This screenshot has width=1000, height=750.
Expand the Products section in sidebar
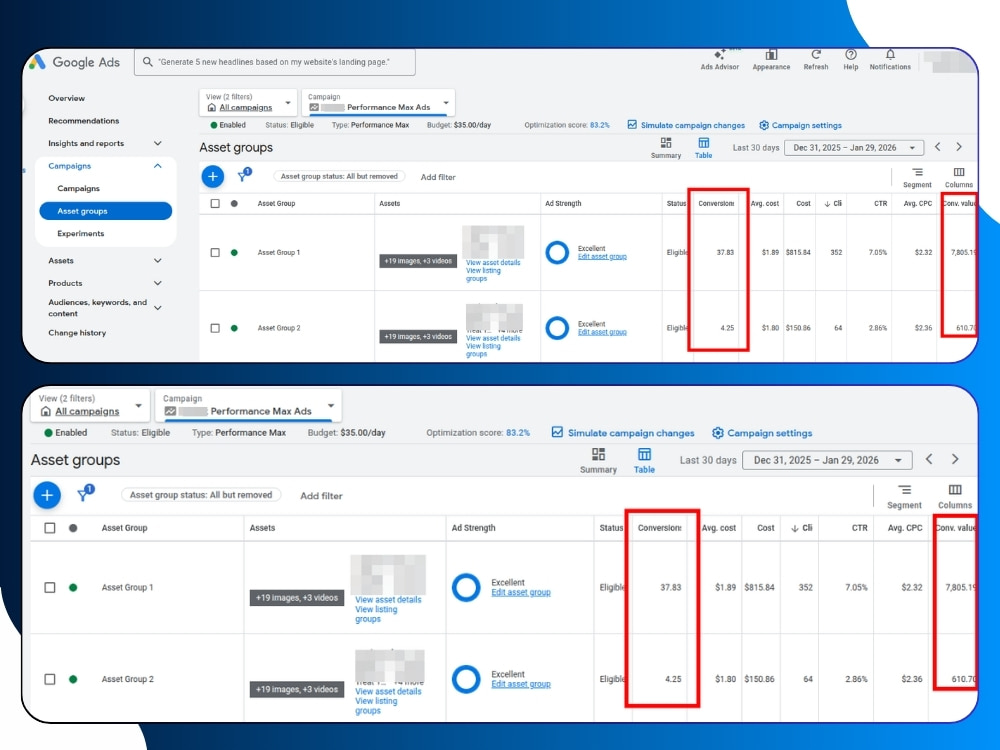(x=158, y=283)
